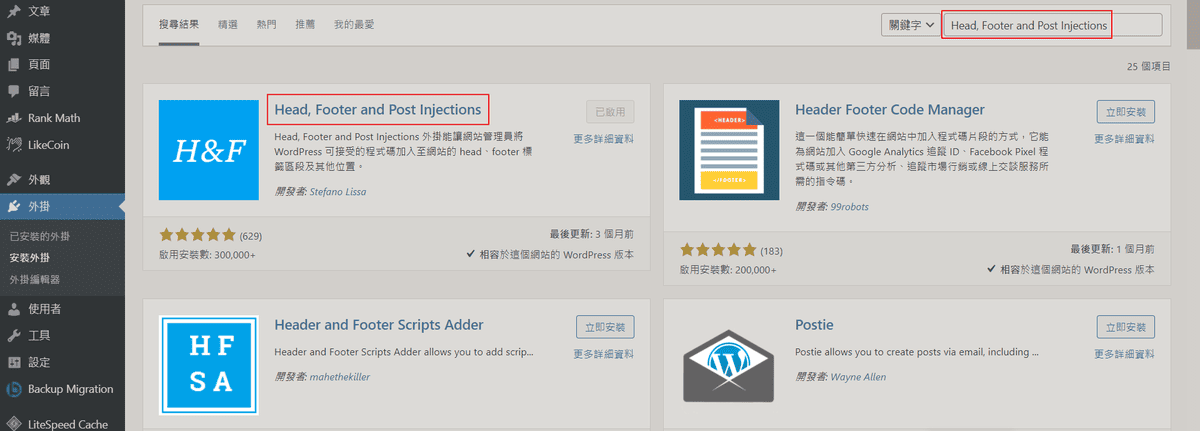Screen dimensions: 1200x431
Task: Click the 已啟用 button on H&F card
Action: [x=610, y=110]
